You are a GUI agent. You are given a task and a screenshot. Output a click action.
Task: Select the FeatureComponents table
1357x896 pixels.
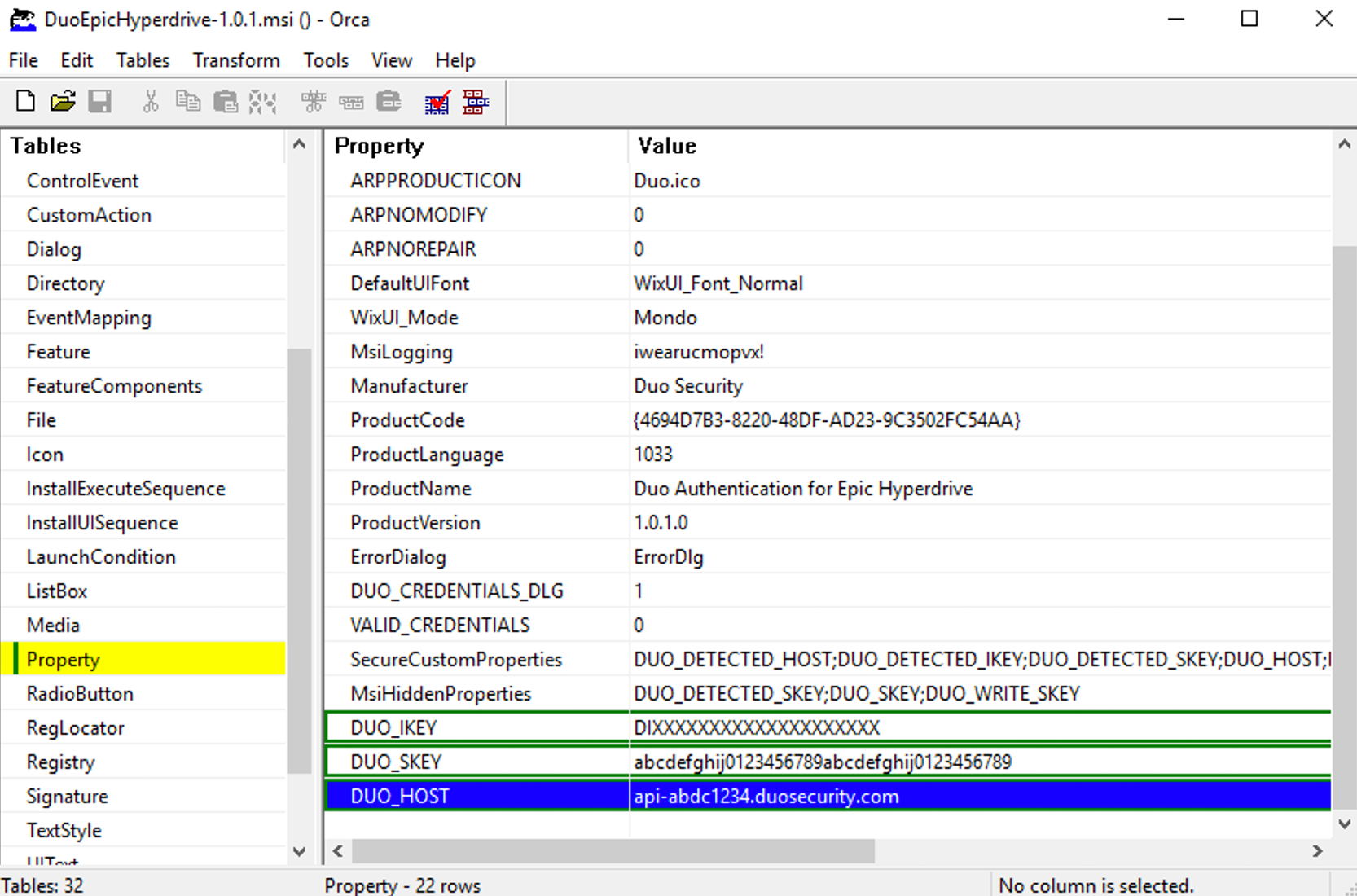tap(114, 386)
